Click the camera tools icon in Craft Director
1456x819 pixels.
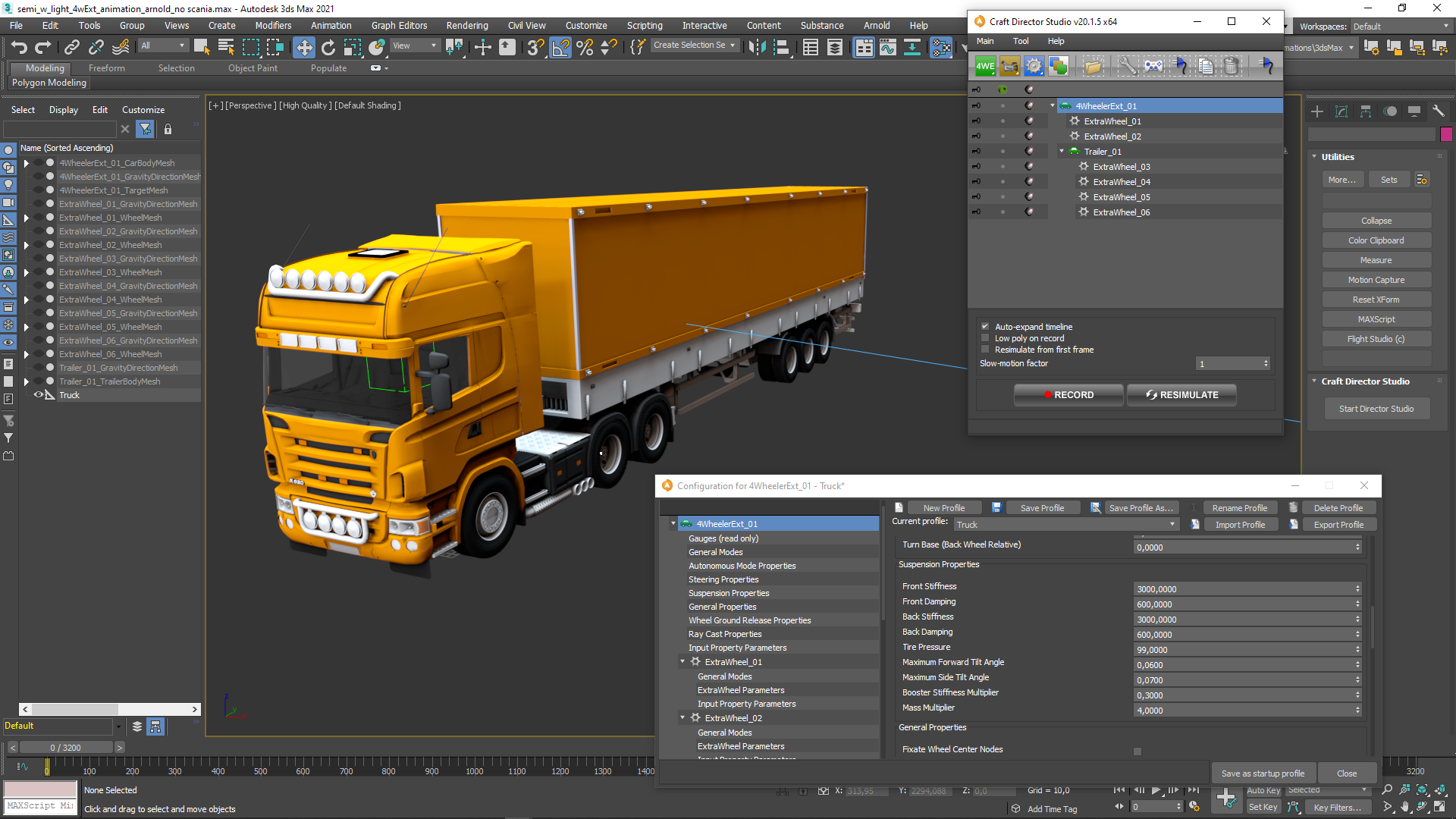(x=1010, y=67)
